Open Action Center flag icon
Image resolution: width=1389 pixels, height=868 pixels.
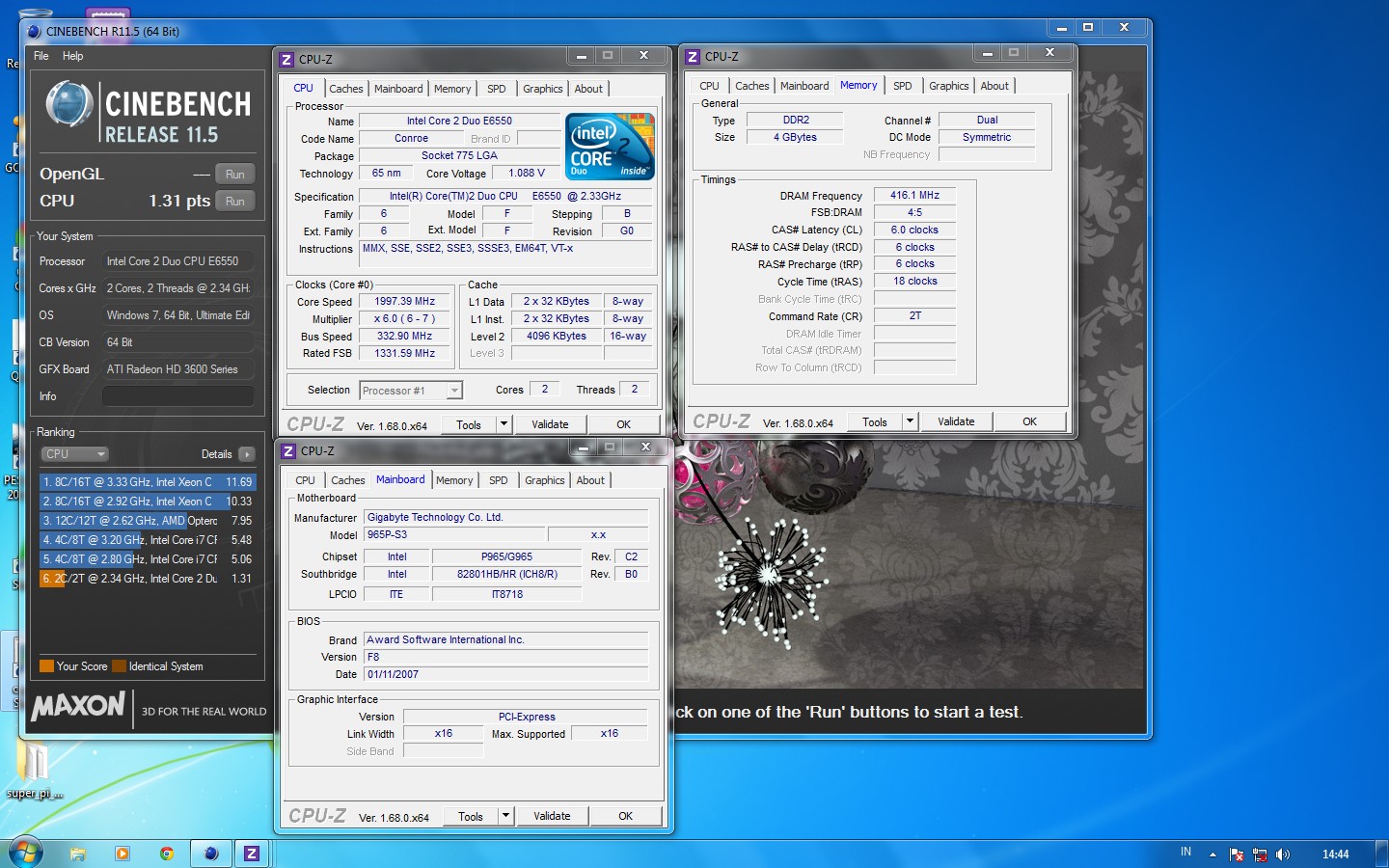tap(1237, 854)
